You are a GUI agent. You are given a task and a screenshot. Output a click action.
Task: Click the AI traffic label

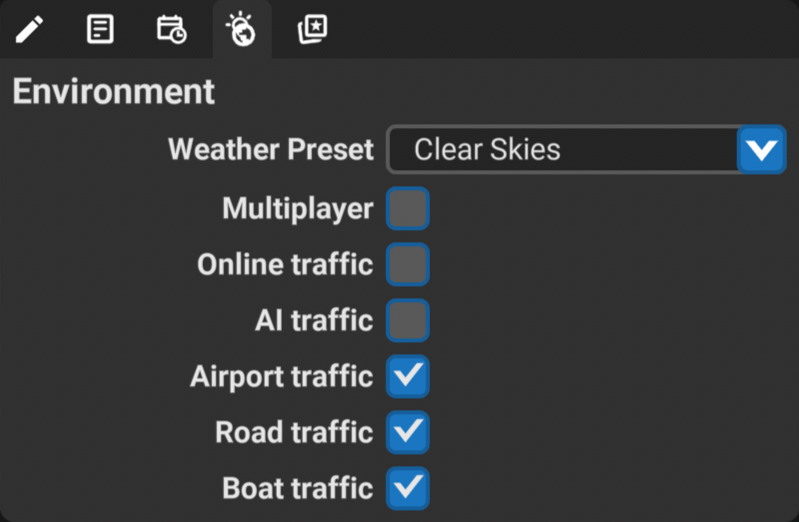[314, 321]
